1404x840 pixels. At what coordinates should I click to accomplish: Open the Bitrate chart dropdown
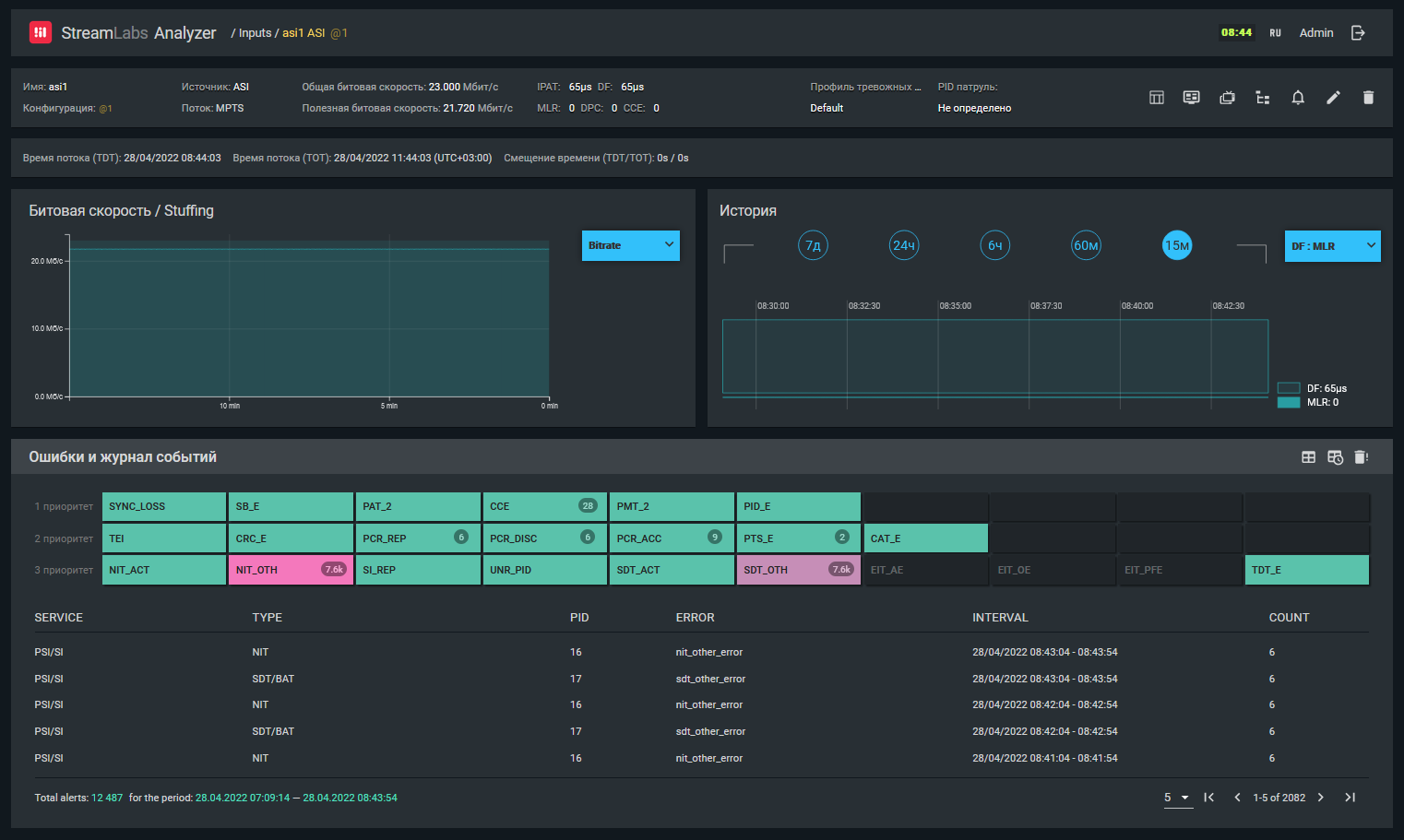coord(630,245)
